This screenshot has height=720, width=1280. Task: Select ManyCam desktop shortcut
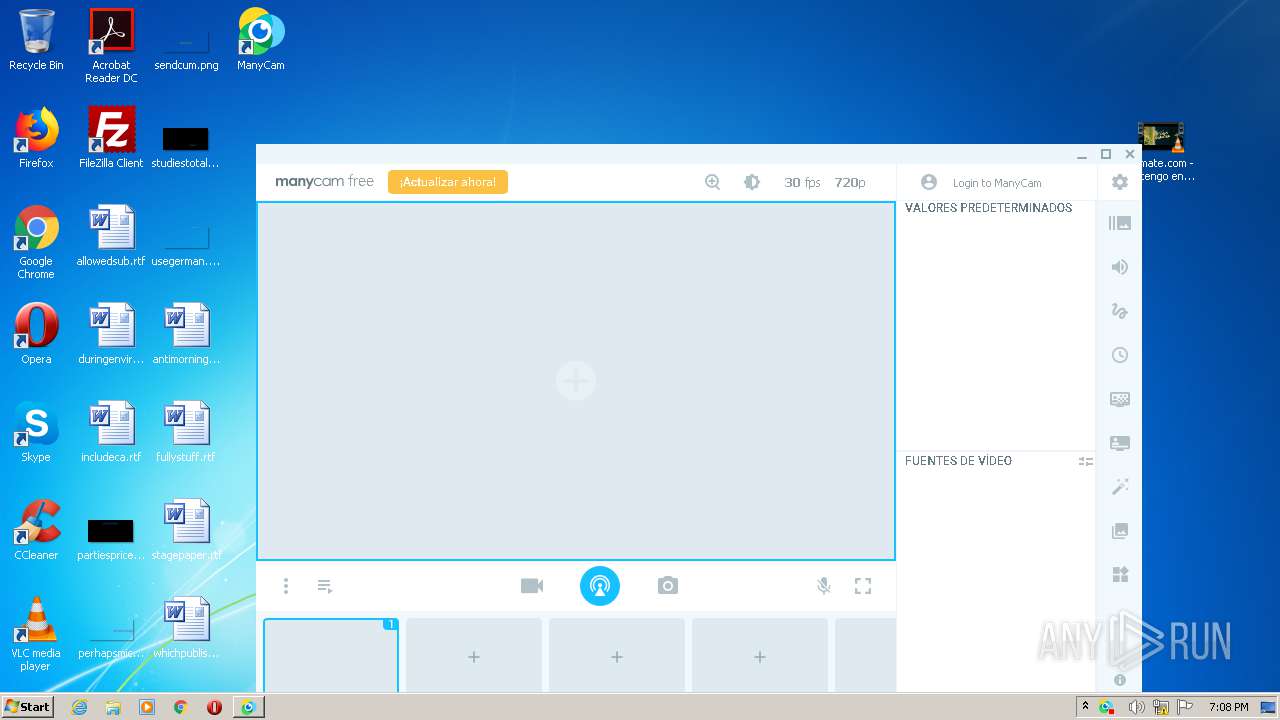click(261, 40)
